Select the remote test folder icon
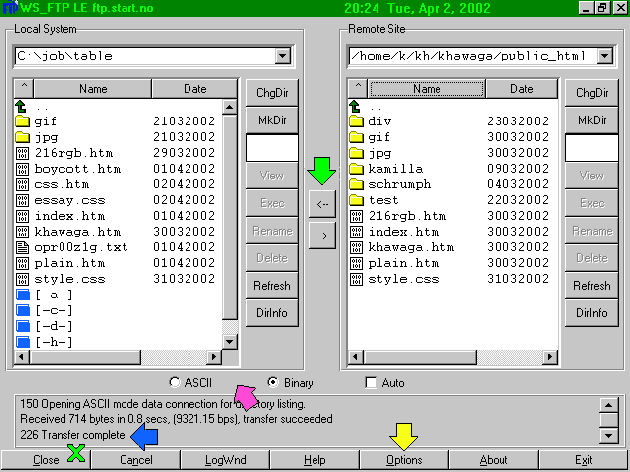This screenshot has height=472, width=630. pos(356,200)
